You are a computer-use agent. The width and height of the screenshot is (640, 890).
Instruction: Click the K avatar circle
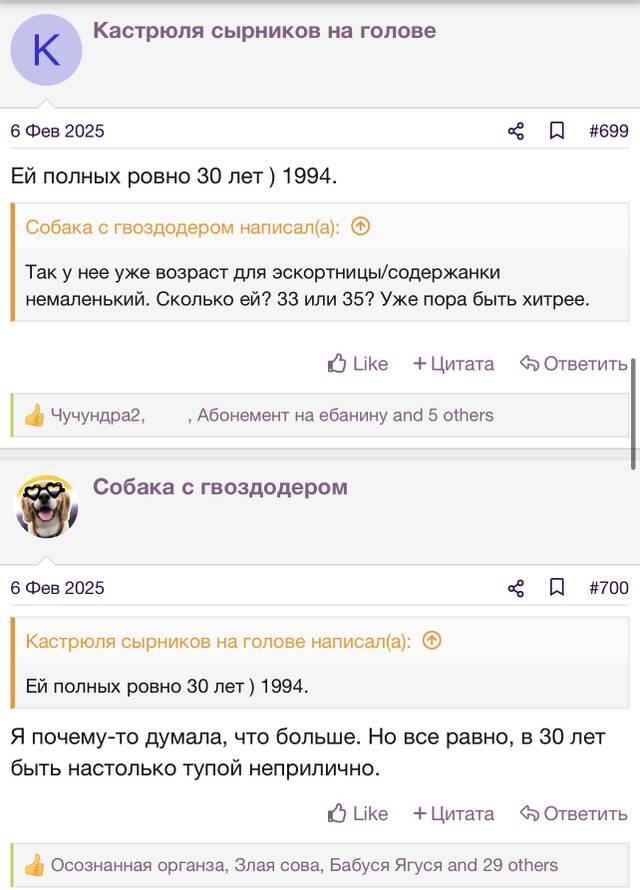pos(46,50)
